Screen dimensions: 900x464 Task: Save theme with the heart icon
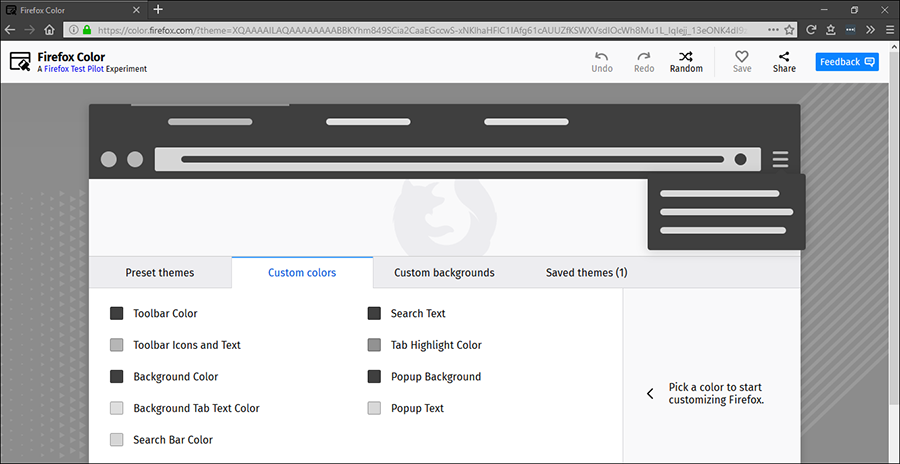click(x=742, y=56)
